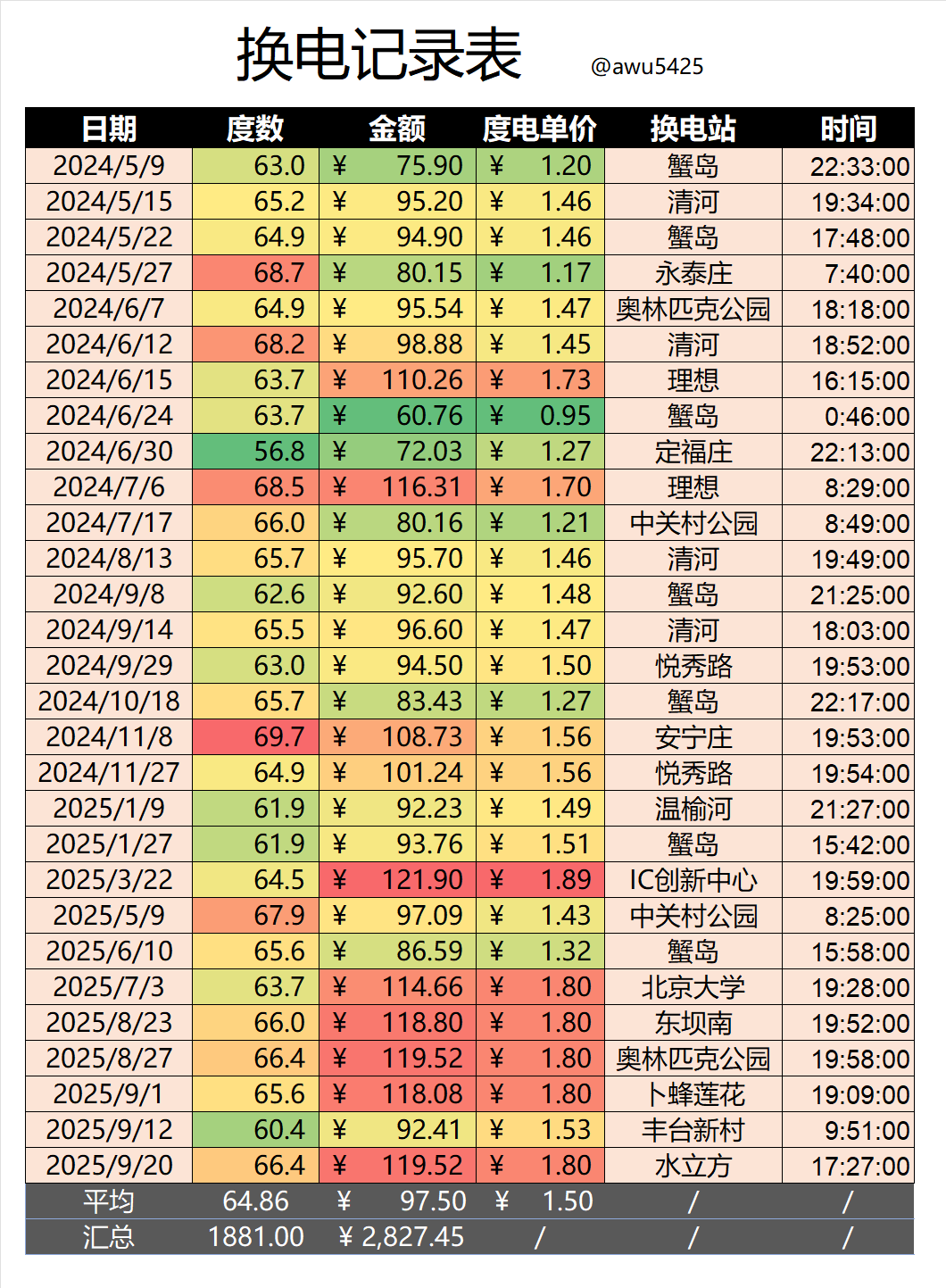
Task: Select the 度数 column header
Action: click(x=254, y=129)
